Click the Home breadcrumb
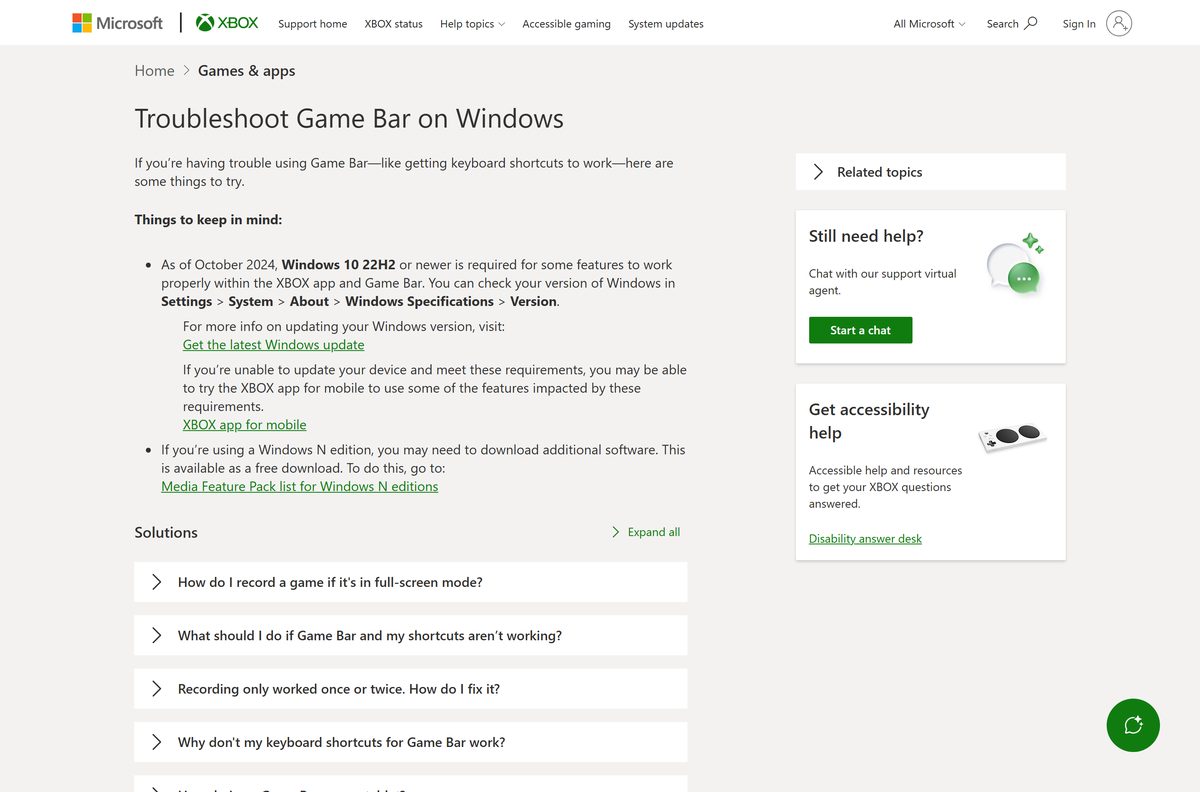 coord(154,71)
